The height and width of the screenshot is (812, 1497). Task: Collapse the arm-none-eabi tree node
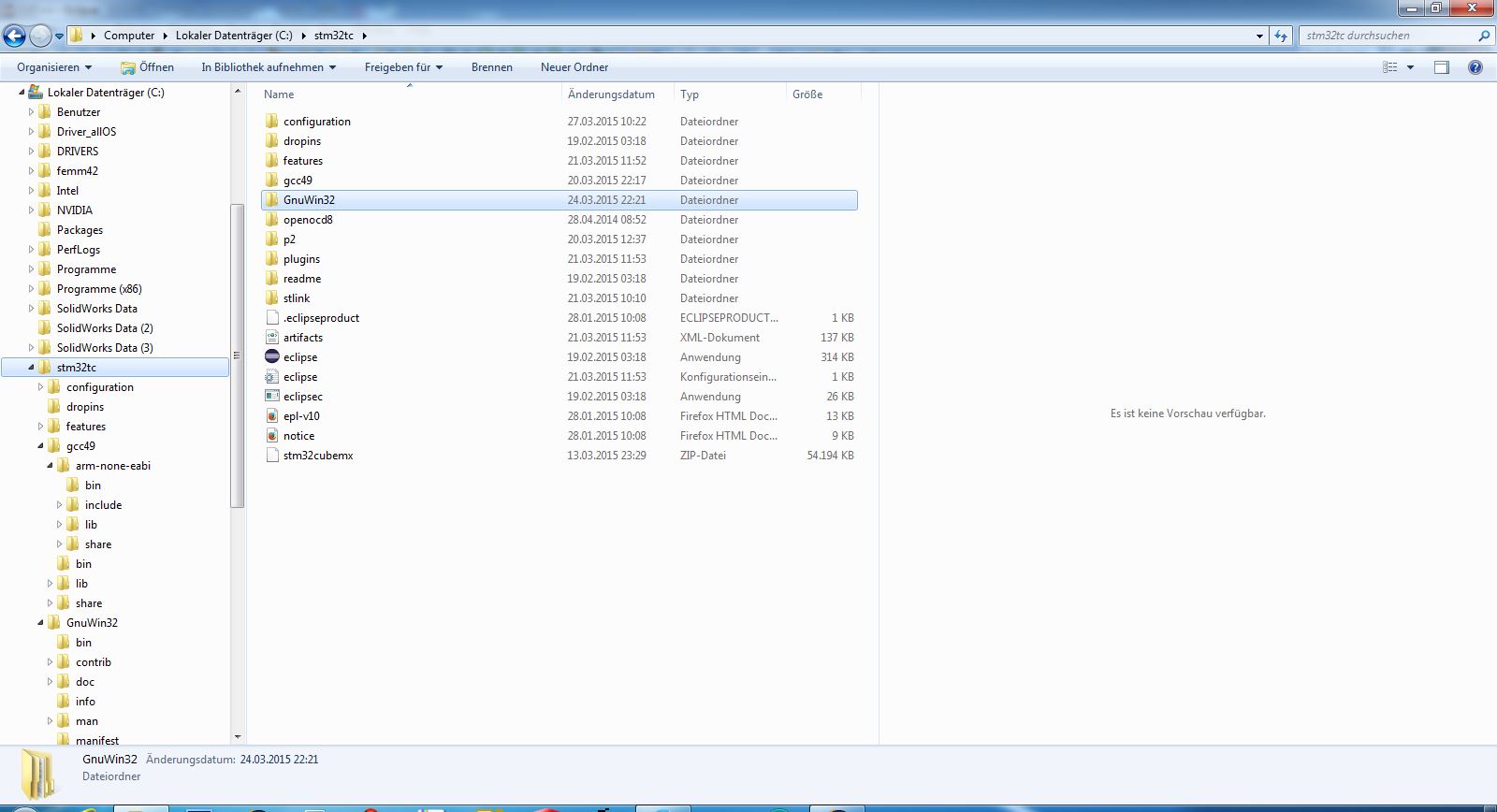(x=50, y=466)
